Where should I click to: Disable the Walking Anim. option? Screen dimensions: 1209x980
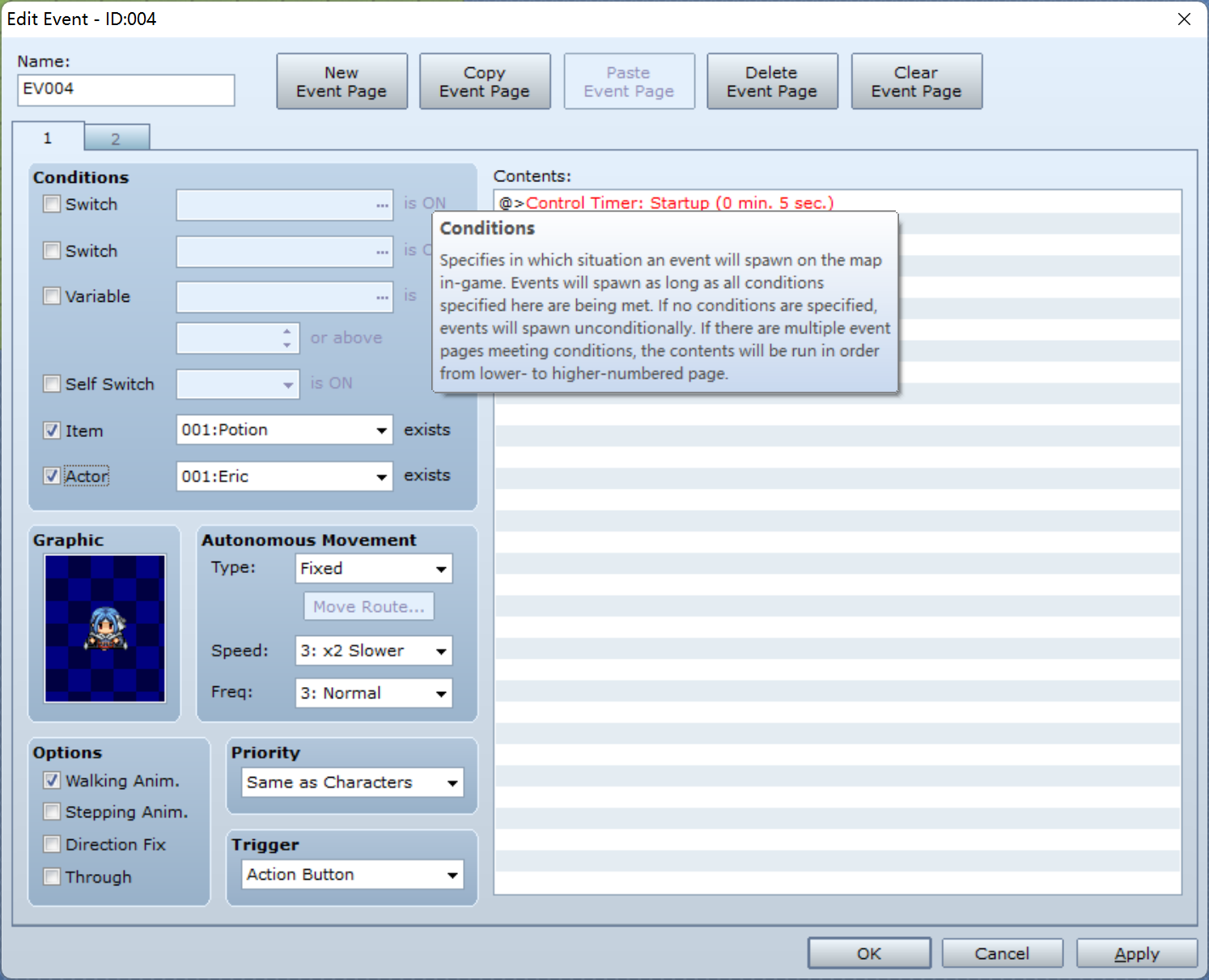coord(52,780)
